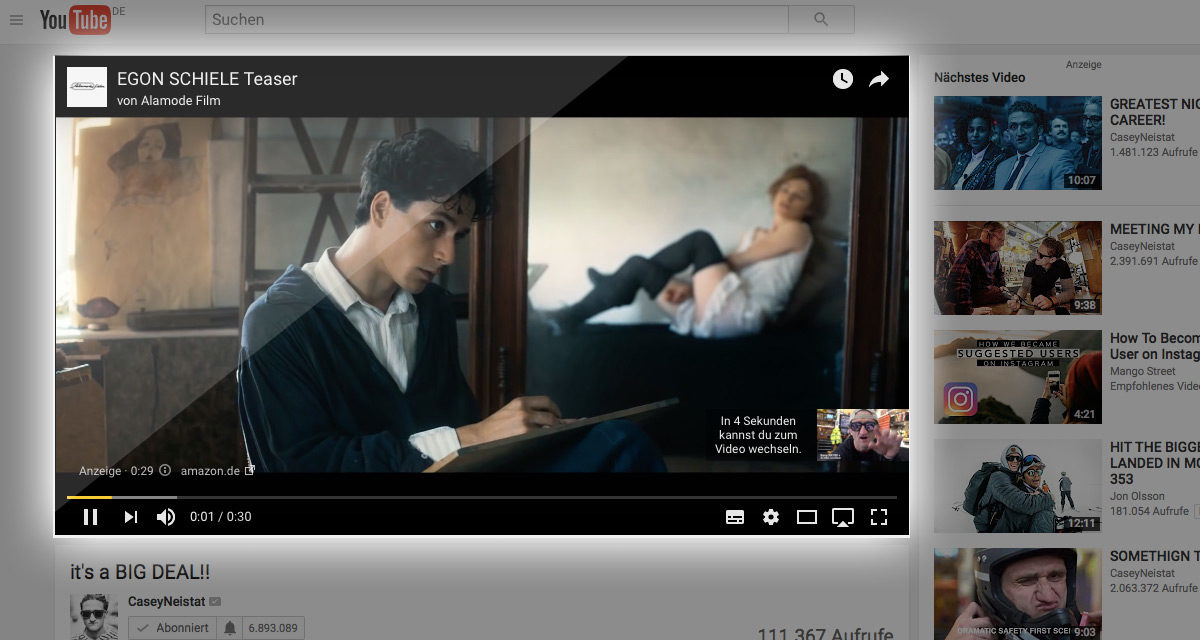The height and width of the screenshot is (640, 1200).
Task: Click the 2.391.691 Aufrufe view count
Action: click(x=1154, y=261)
